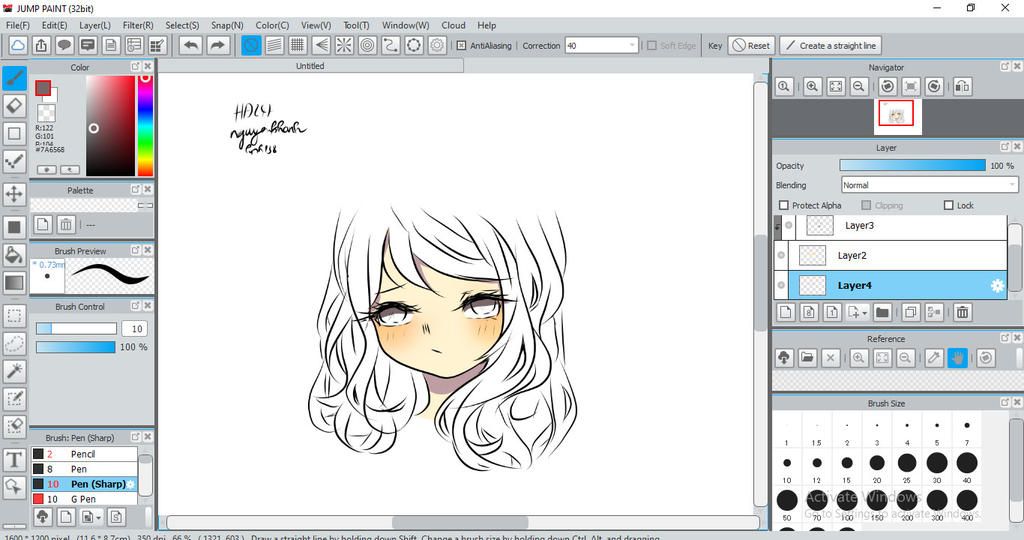Viewport: 1024px width, 540px height.
Task: Click the Undo arrow in toolbar
Action: (x=191, y=45)
